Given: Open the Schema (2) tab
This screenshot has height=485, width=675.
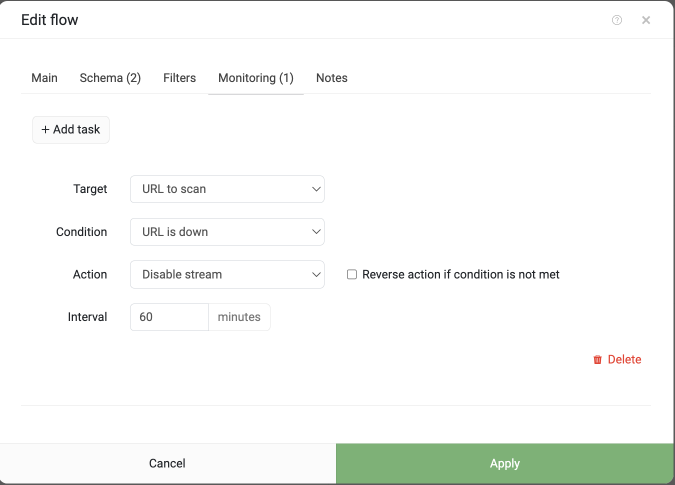Looking at the screenshot, I should coord(110,78).
